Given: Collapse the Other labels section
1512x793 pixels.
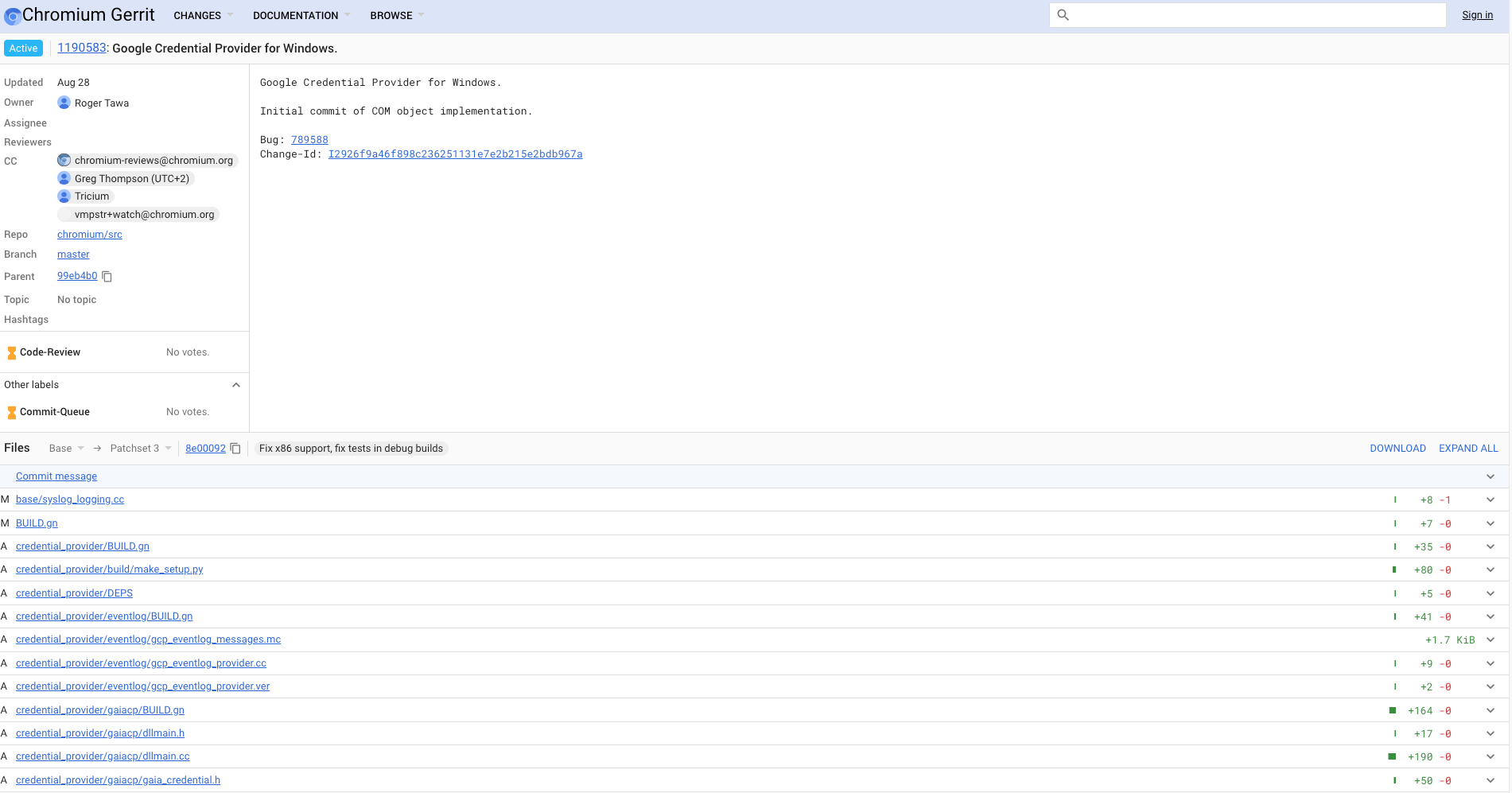Looking at the screenshot, I should point(235,385).
